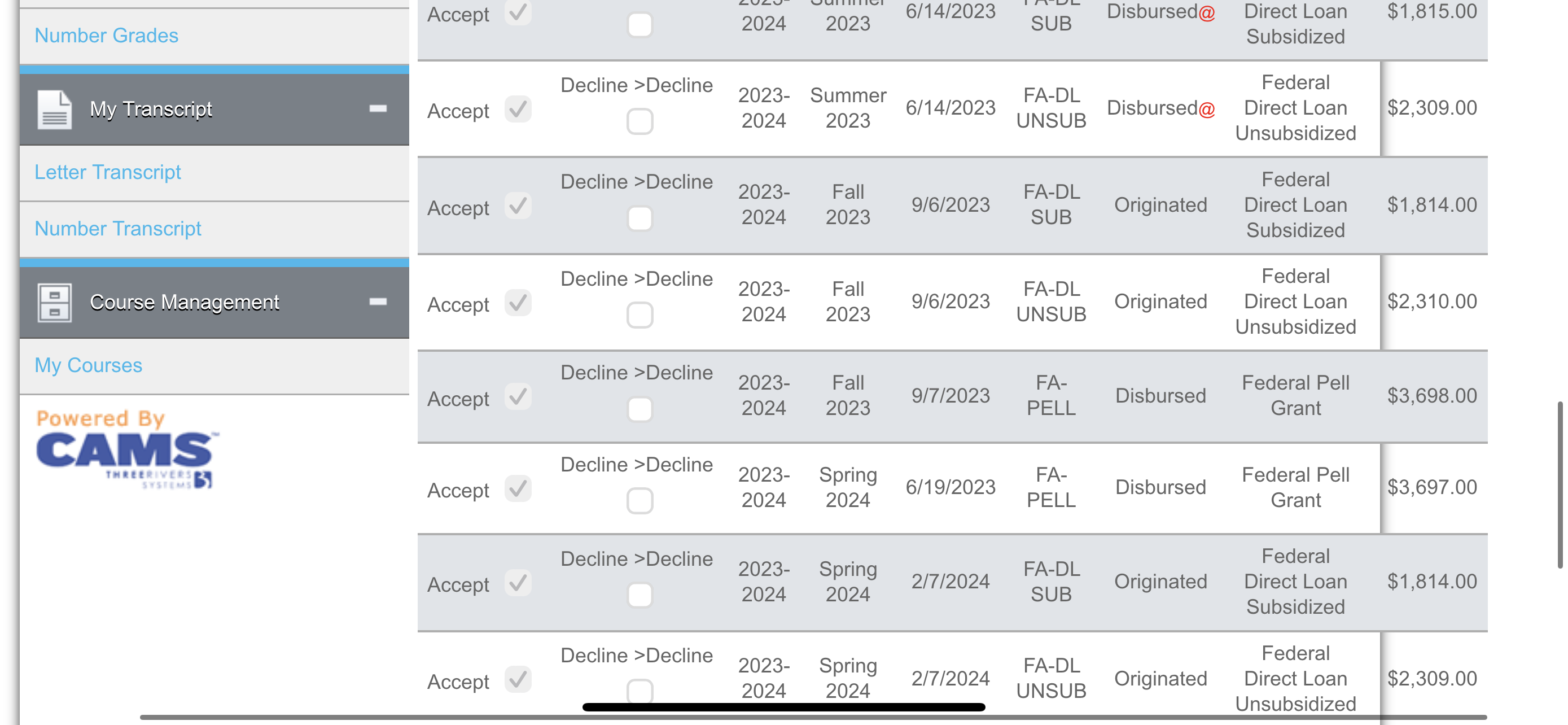Collapse the My Transcript section

pos(378,109)
